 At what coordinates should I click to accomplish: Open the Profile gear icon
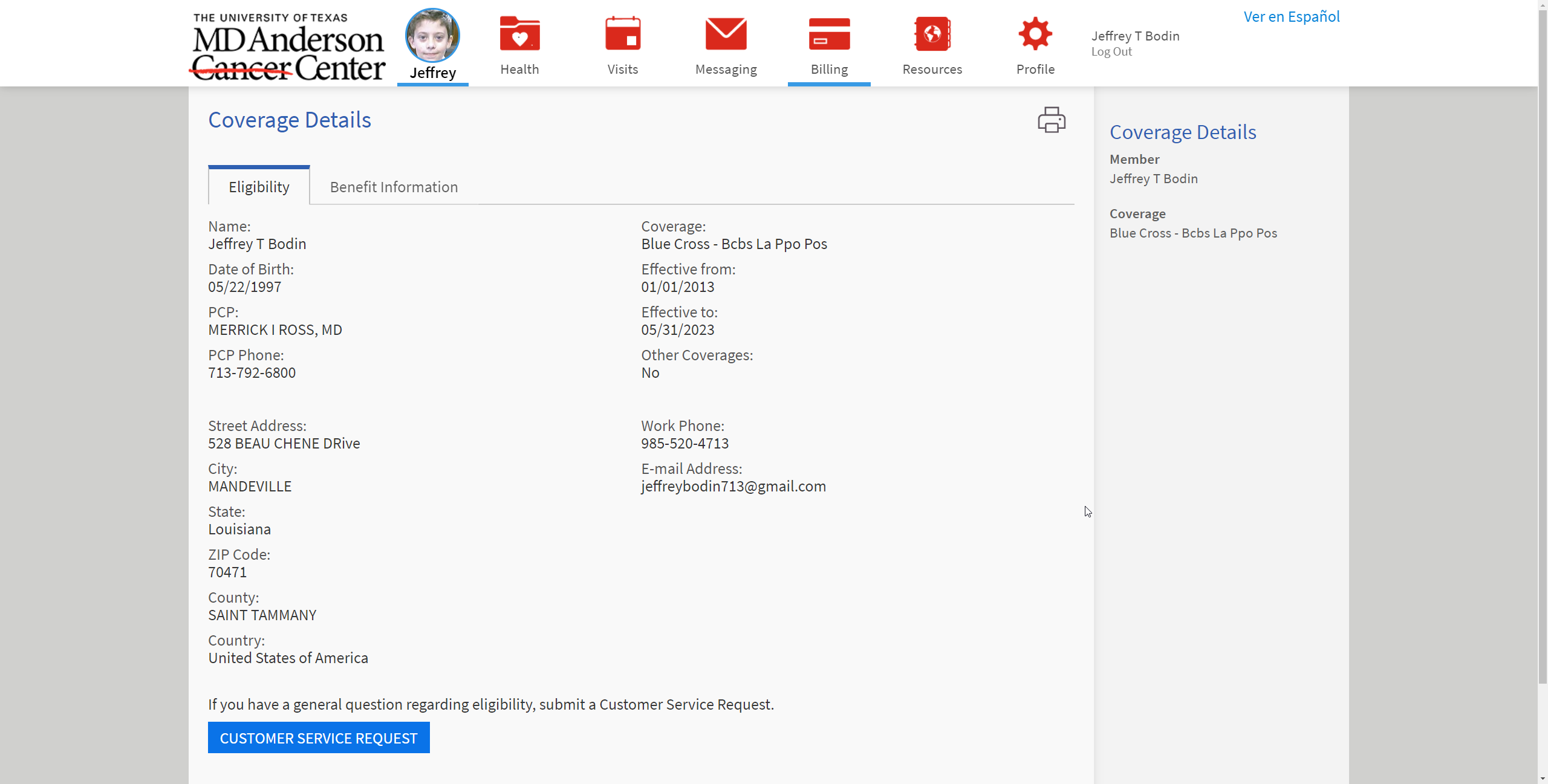coord(1035,34)
